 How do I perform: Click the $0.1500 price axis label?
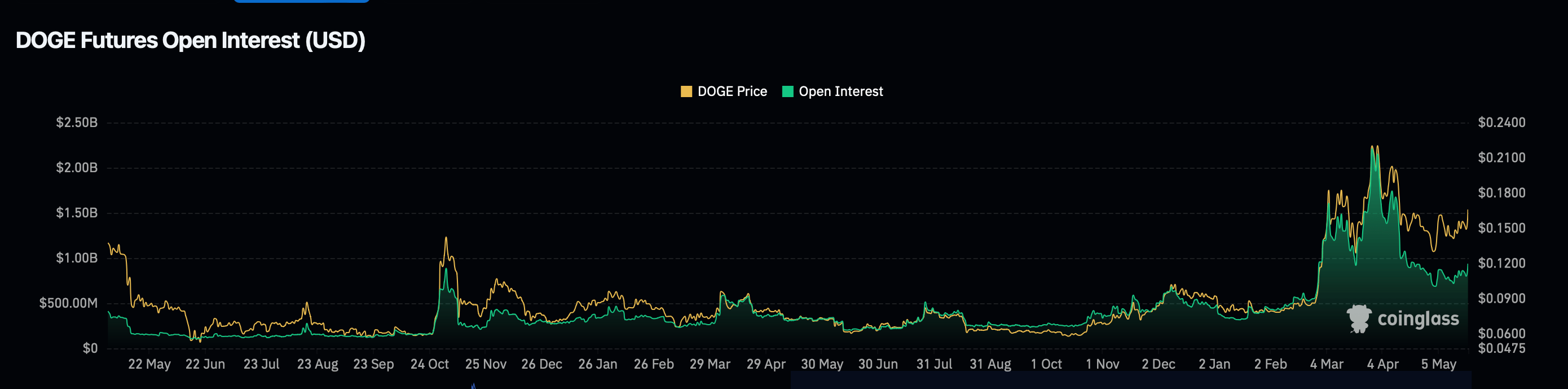point(1501,228)
